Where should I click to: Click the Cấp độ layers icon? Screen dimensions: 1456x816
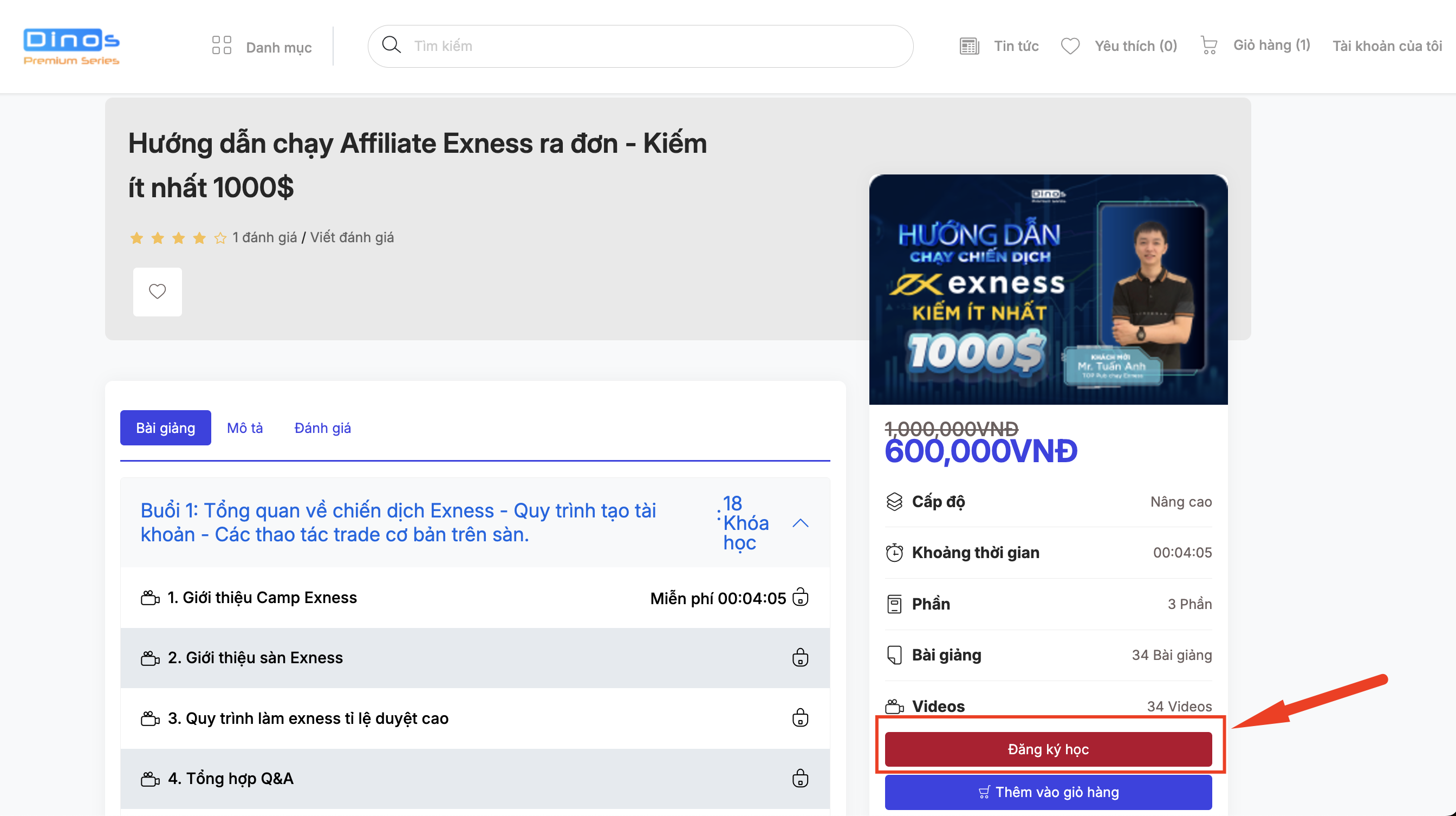click(894, 502)
